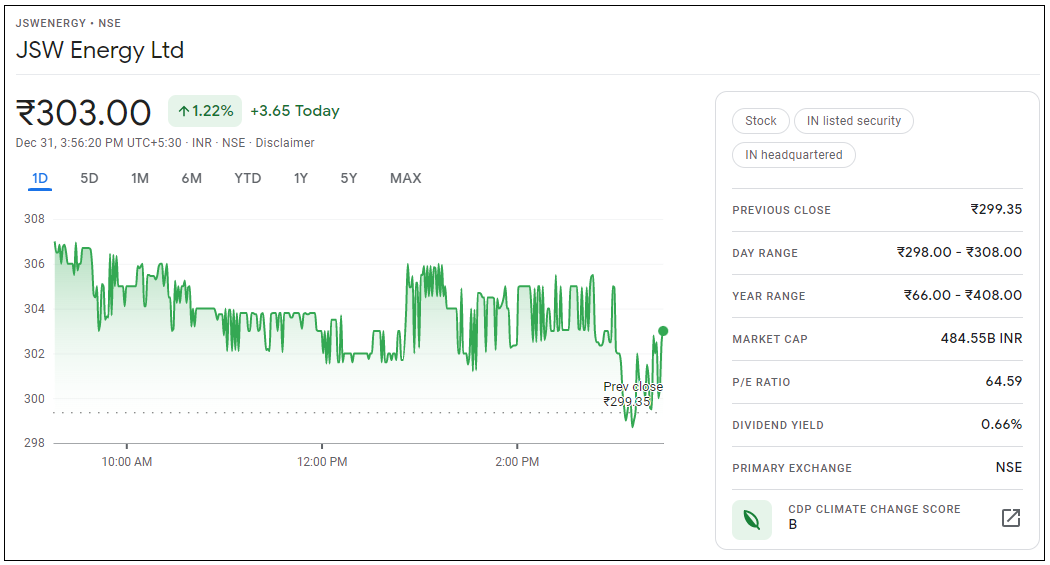Click the JSW Energy Ltd title

tap(100, 50)
